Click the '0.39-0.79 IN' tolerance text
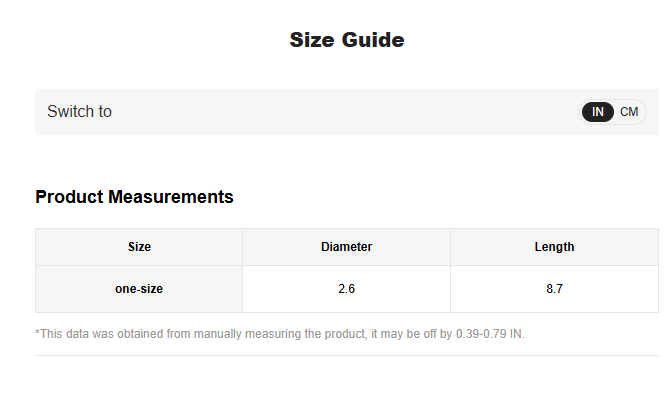The image size is (665, 417). 490,333
